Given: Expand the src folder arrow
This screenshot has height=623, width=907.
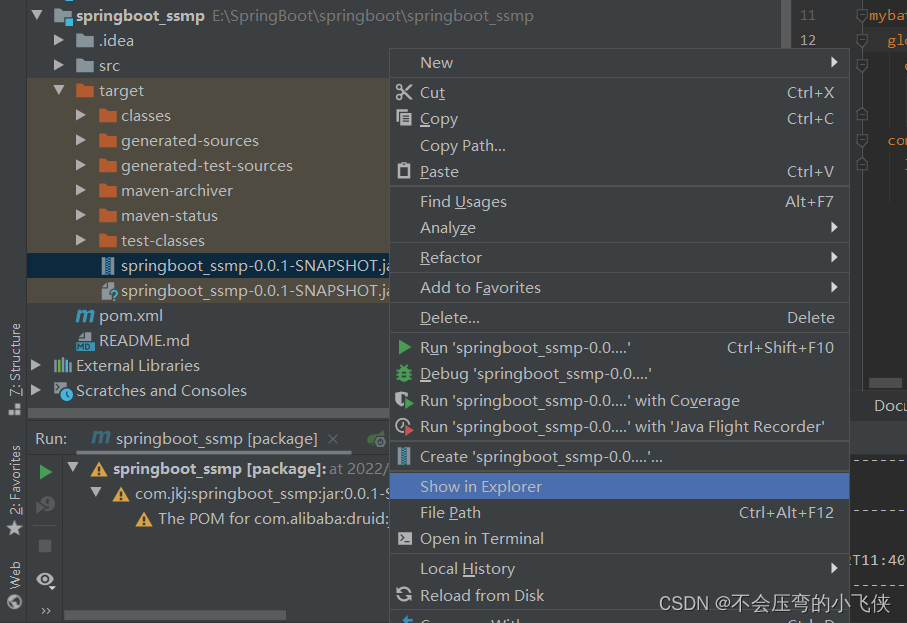Looking at the screenshot, I should pos(59,66).
